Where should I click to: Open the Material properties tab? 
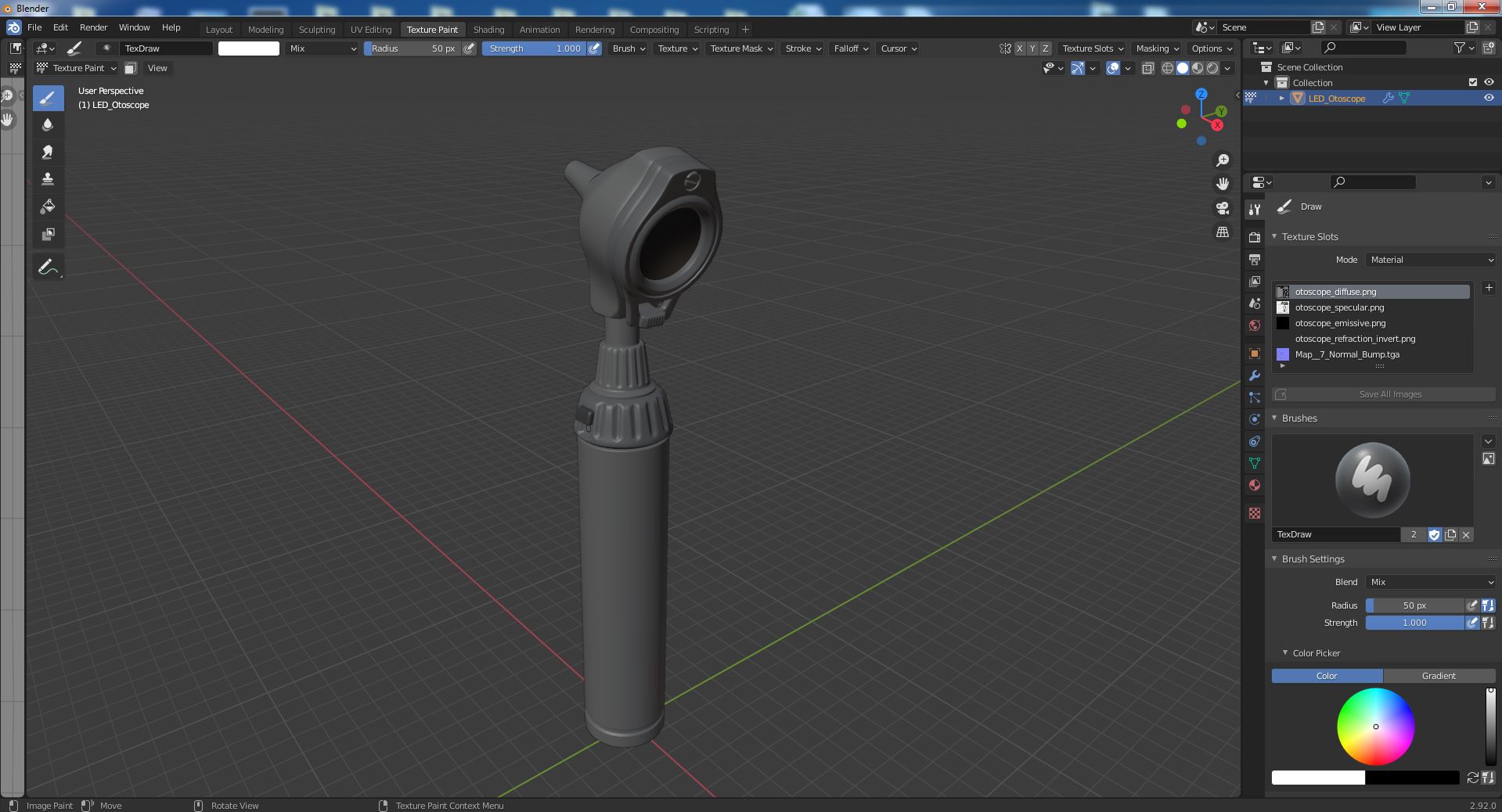(1255, 485)
